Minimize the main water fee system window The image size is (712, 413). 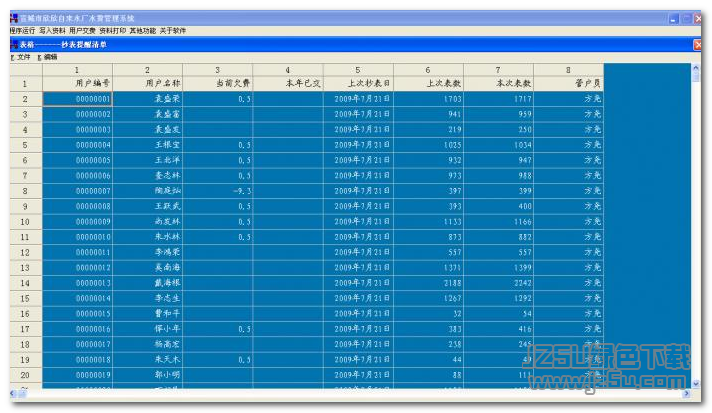coord(674,19)
